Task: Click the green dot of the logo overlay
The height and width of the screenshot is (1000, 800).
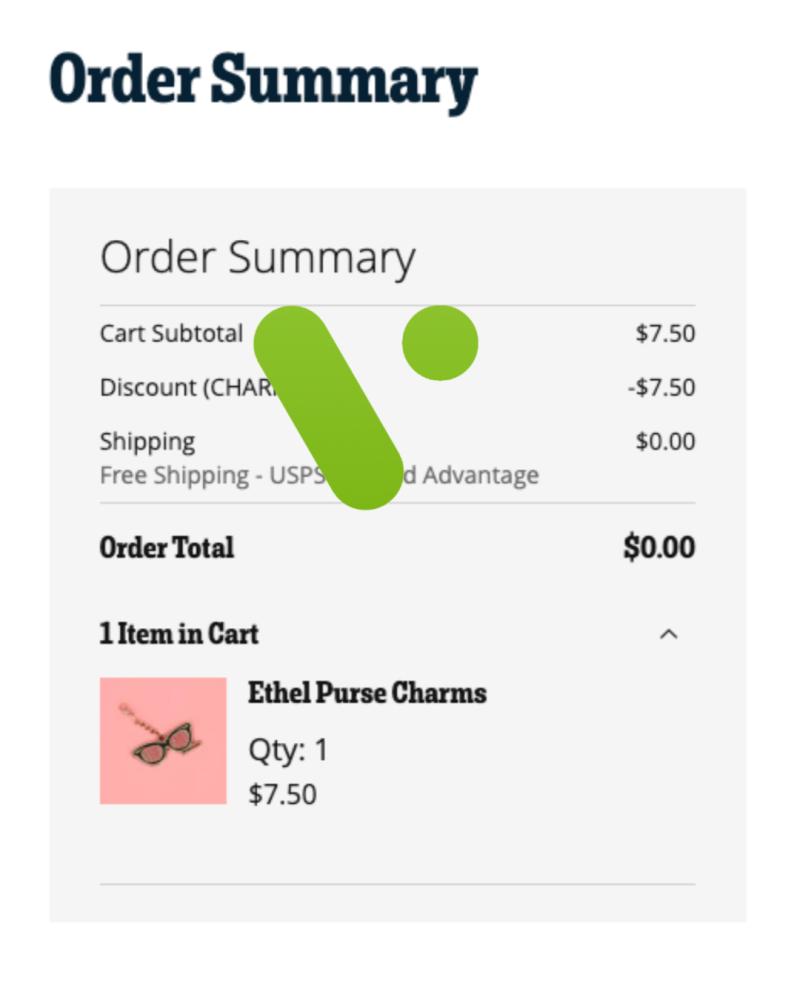Action: 440,343
